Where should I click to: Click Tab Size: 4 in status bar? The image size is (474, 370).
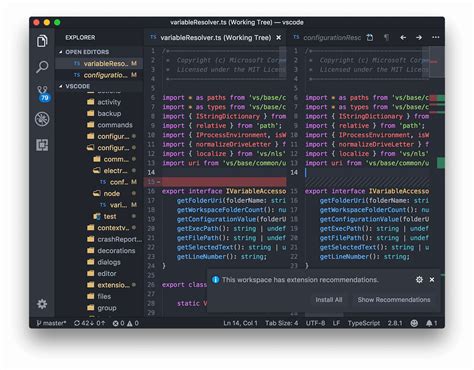tap(282, 323)
